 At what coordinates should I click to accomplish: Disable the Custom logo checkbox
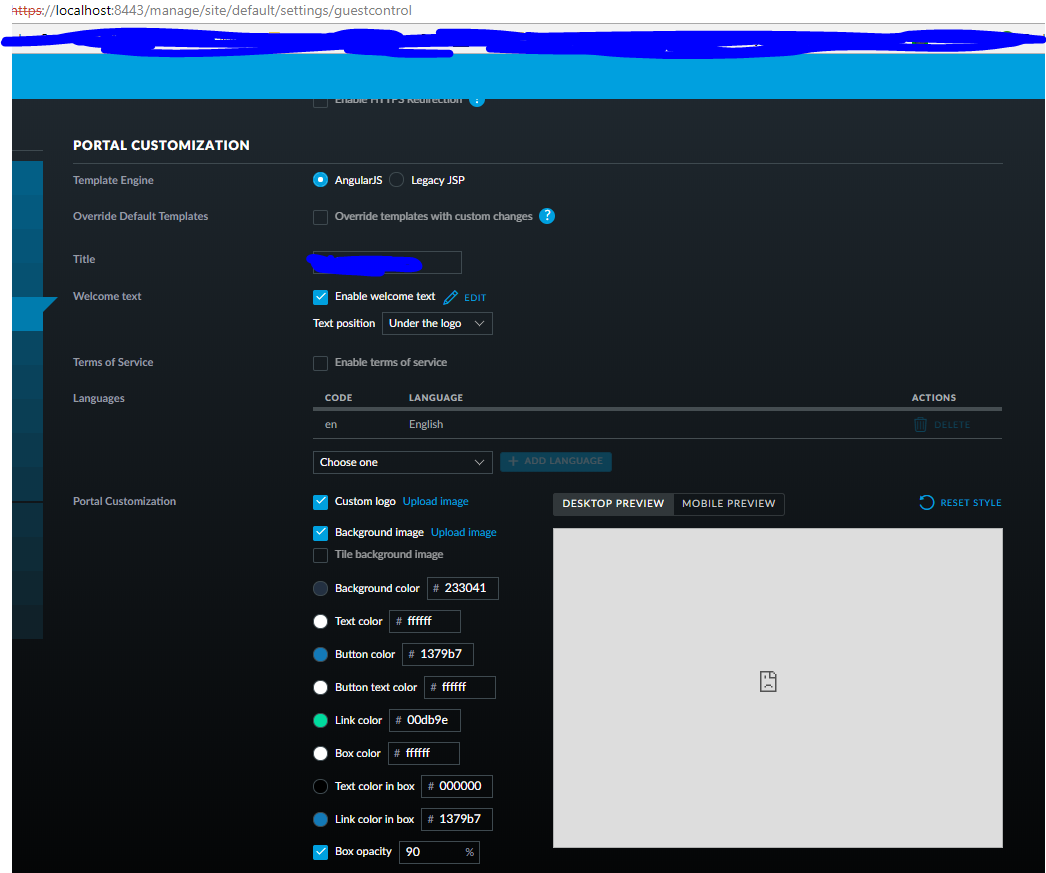pyautogui.click(x=320, y=501)
